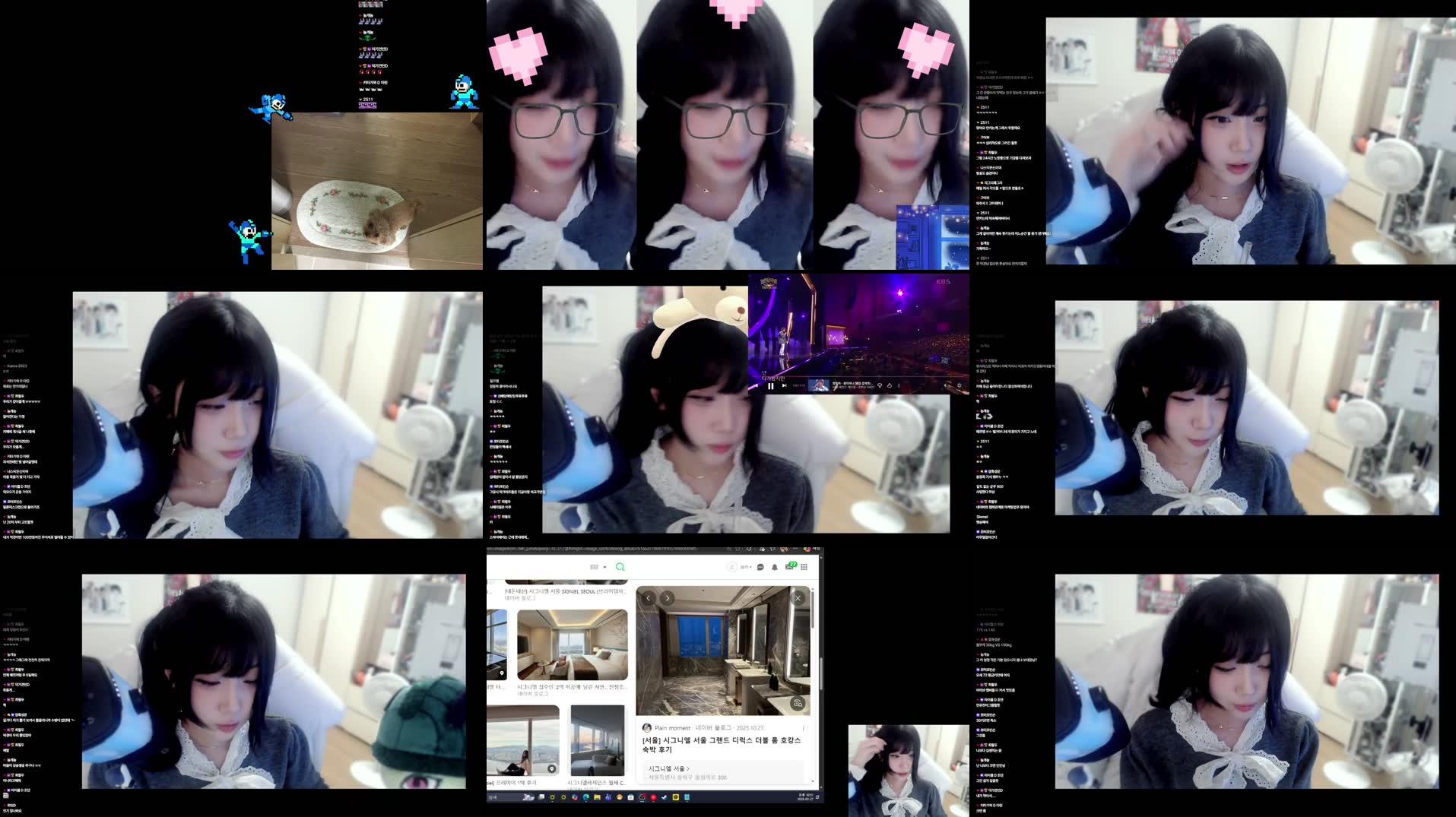Open the notification bell on the Naver toolbar
The width and height of the screenshot is (1456, 817).
pyautogui.click(x=774, y=566)
